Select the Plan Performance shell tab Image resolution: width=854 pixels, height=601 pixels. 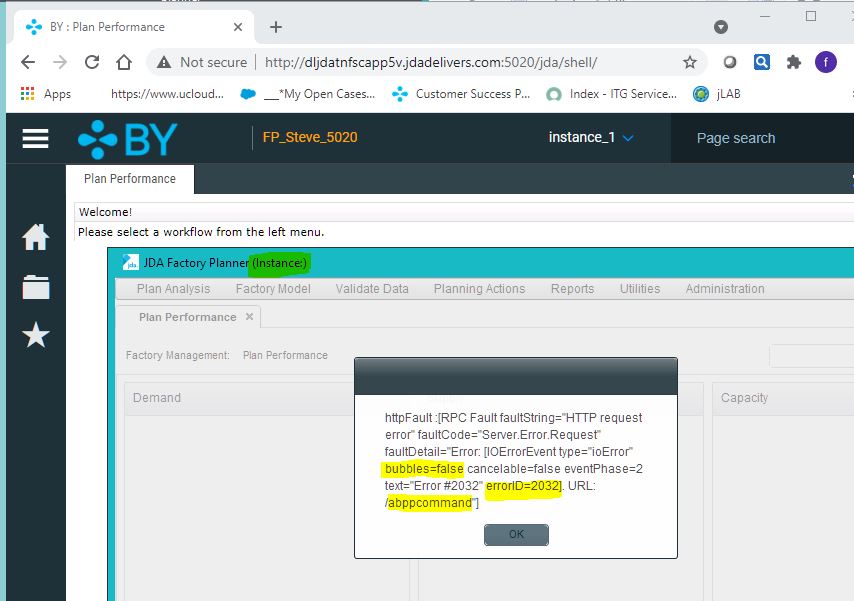[130, 179]
